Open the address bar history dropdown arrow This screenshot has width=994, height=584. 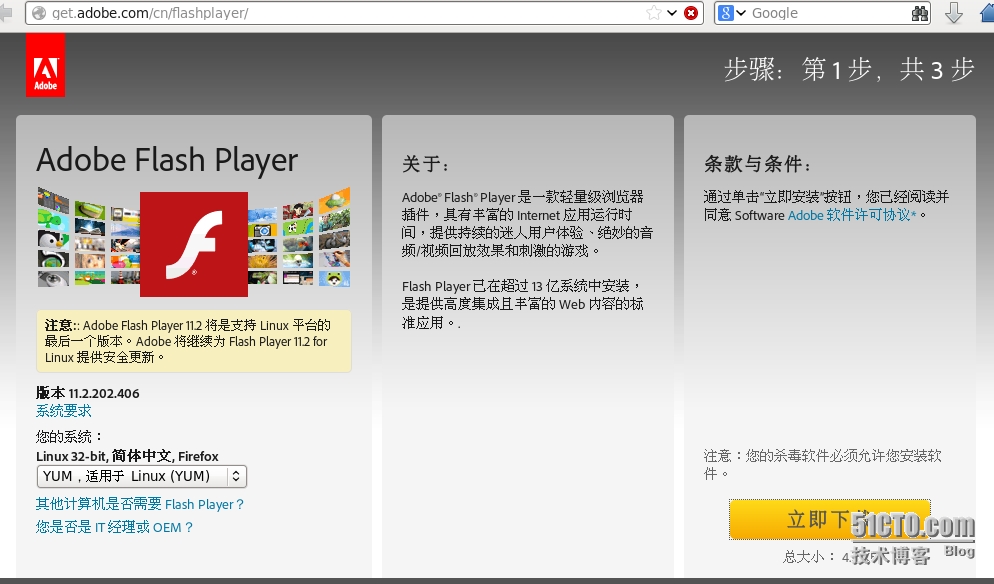(672, 13)
